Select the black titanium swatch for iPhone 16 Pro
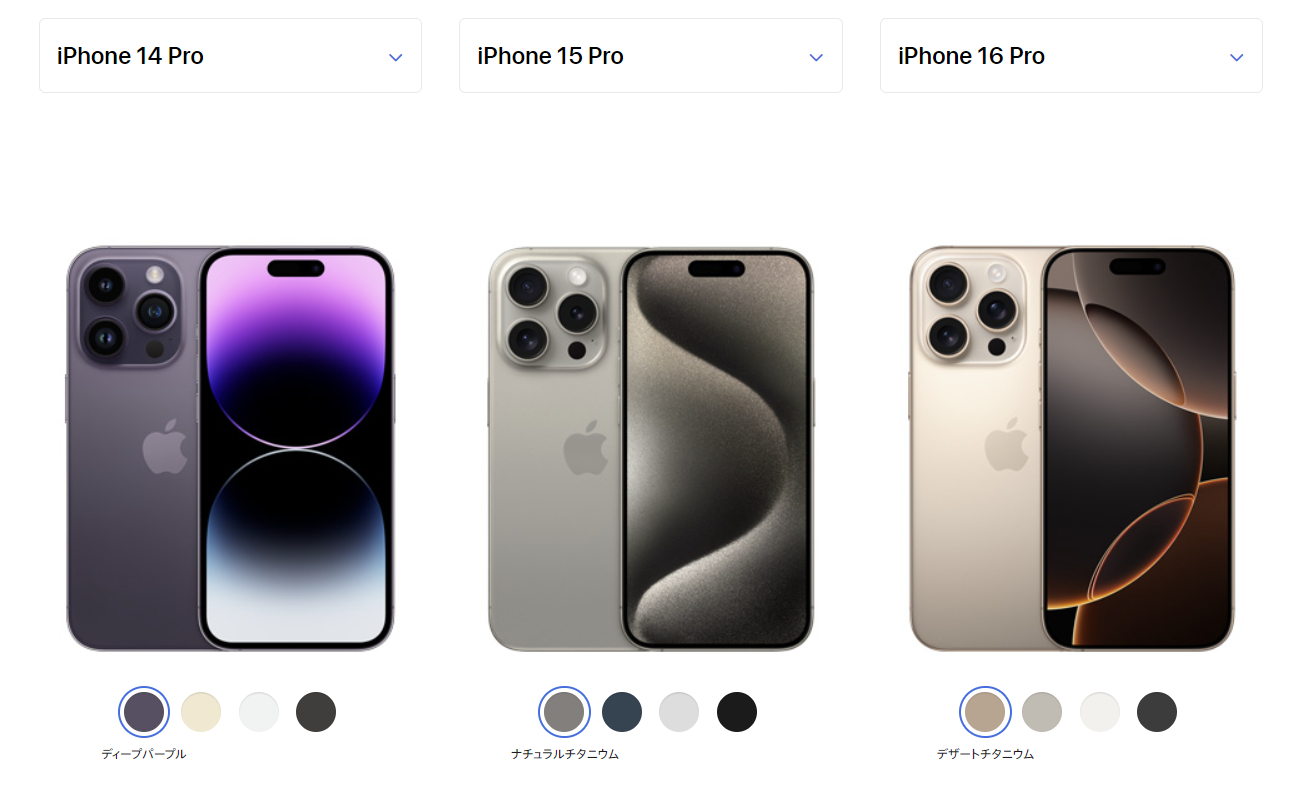Image resolution: width=1306 pixels, height=802 pixels. coord(1157,712)
